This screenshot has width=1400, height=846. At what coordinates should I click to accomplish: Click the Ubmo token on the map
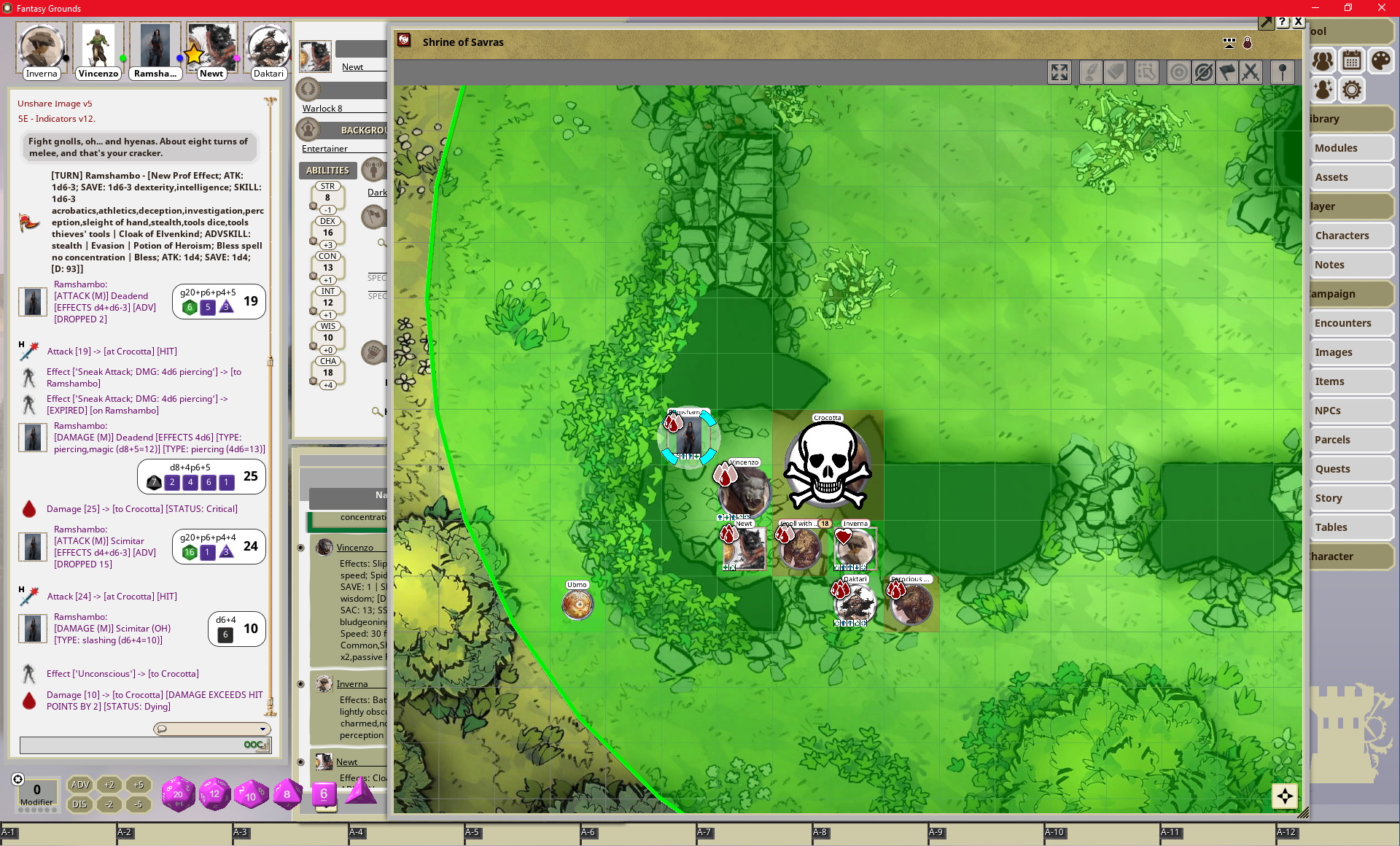(577, 605)
